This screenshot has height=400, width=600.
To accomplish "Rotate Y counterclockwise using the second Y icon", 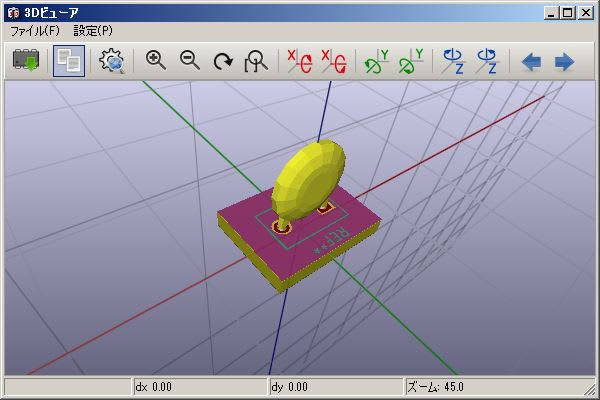I will pyautogui.click(x=411, y=61).
